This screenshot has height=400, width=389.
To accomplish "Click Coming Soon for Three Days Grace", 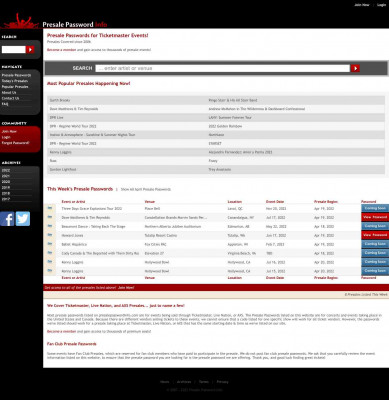I will (375, 208).
